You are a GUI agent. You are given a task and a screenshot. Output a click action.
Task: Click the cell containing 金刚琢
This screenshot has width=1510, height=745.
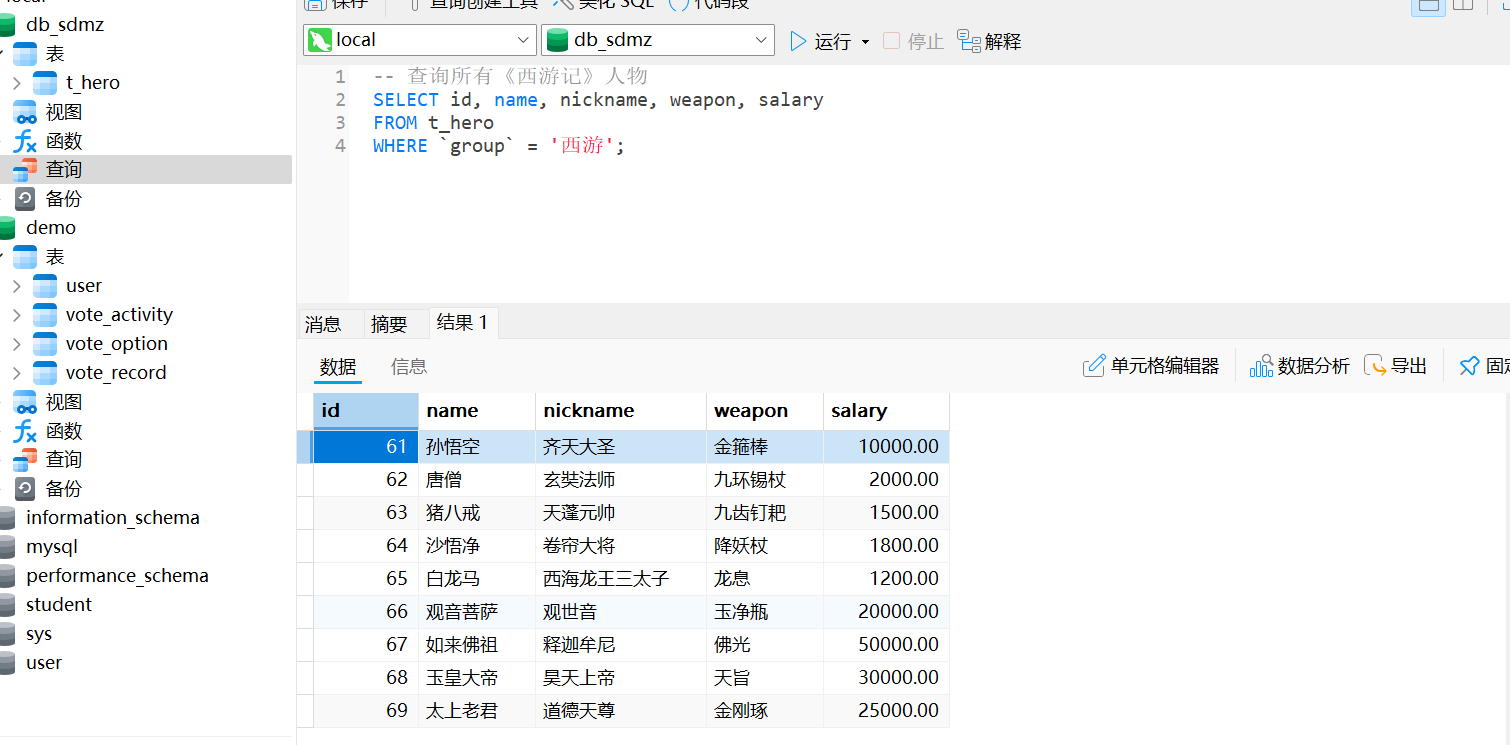[x=764, y=711]
